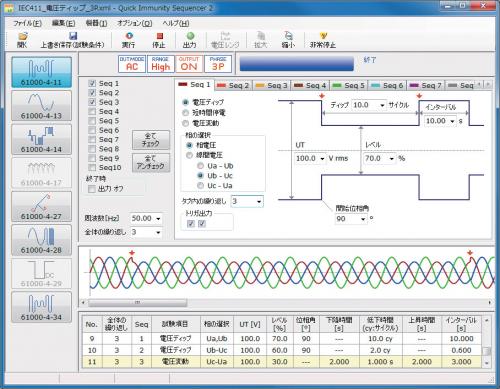Image resolution: width=500 pixels, height=389 pixels.
Task: Switch to the Seq 3 tab
Action: click(272, 86)
